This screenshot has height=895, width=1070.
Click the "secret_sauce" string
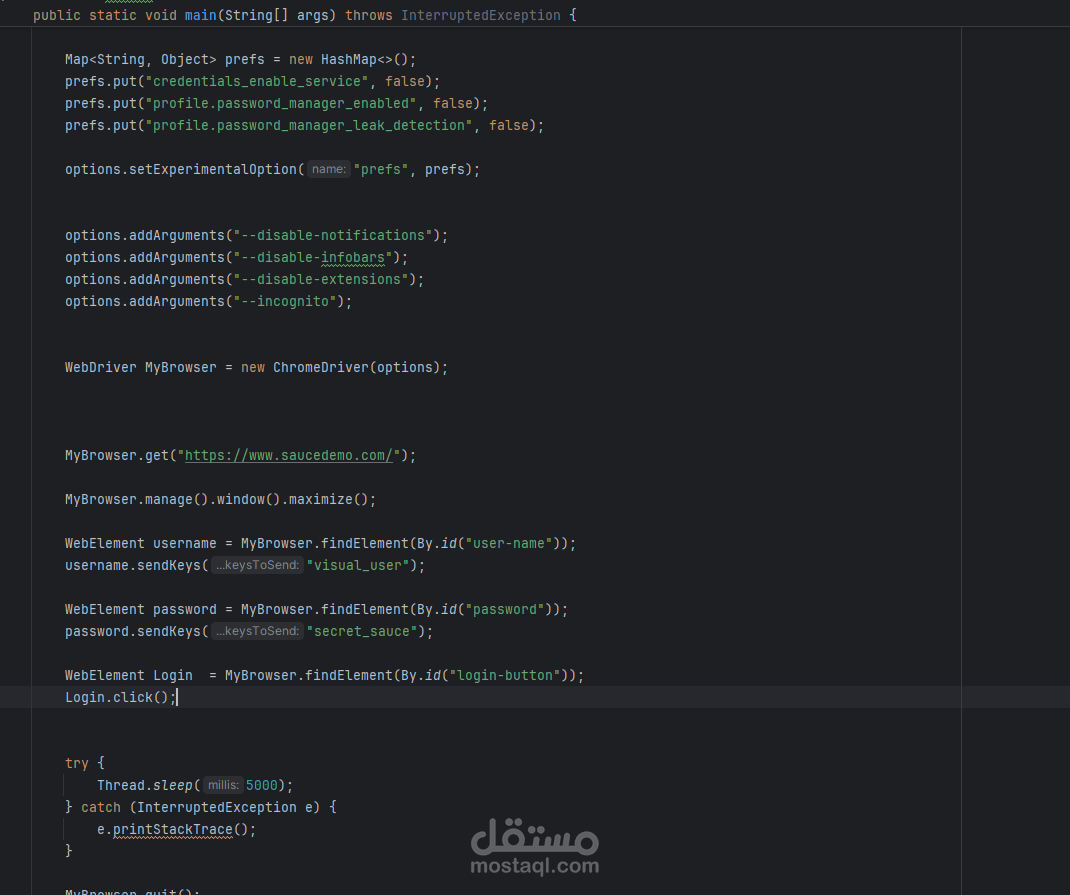click(x=362, y=631)
